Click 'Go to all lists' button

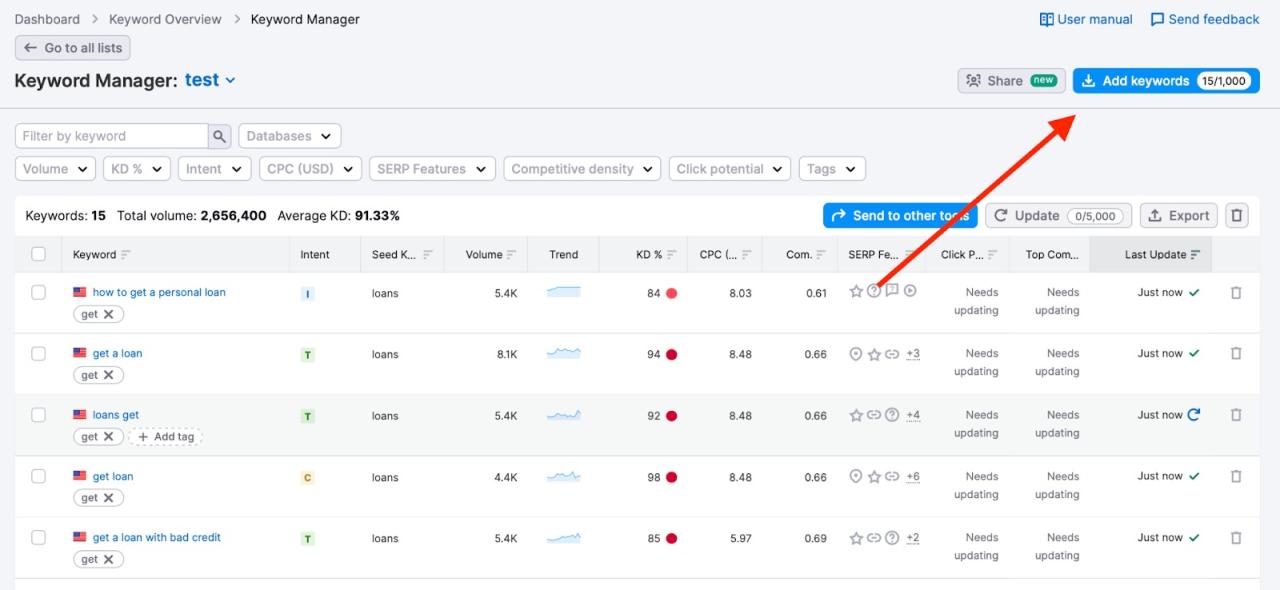point(73,48)
